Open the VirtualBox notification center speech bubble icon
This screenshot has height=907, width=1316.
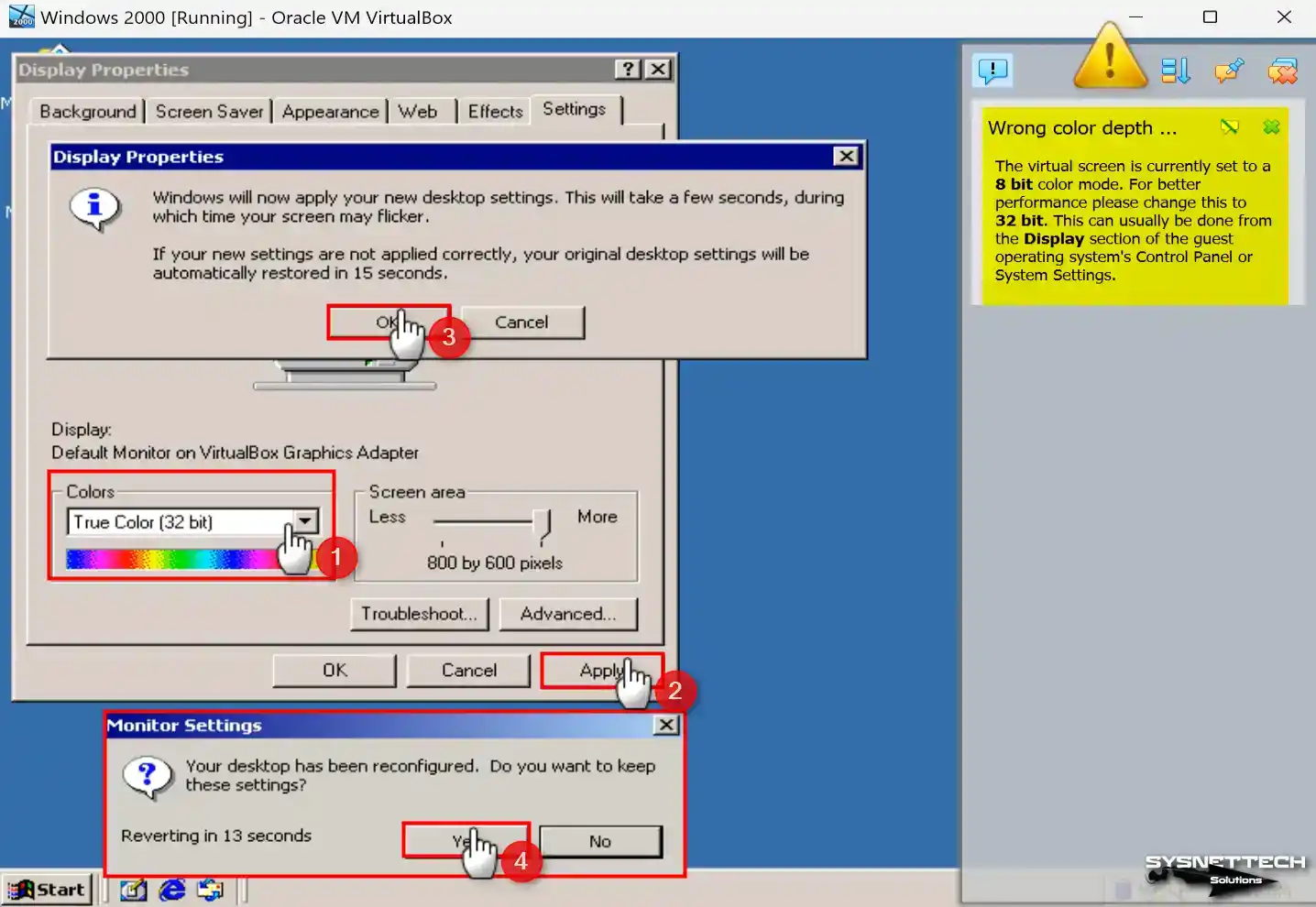(x=992, y=71)
